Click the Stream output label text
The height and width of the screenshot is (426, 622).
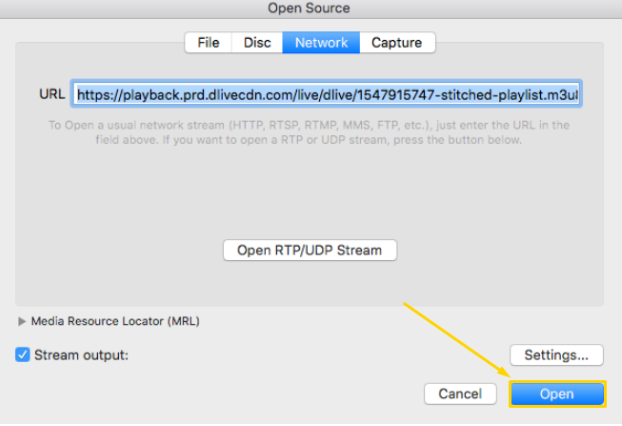[x=81, y=355]
